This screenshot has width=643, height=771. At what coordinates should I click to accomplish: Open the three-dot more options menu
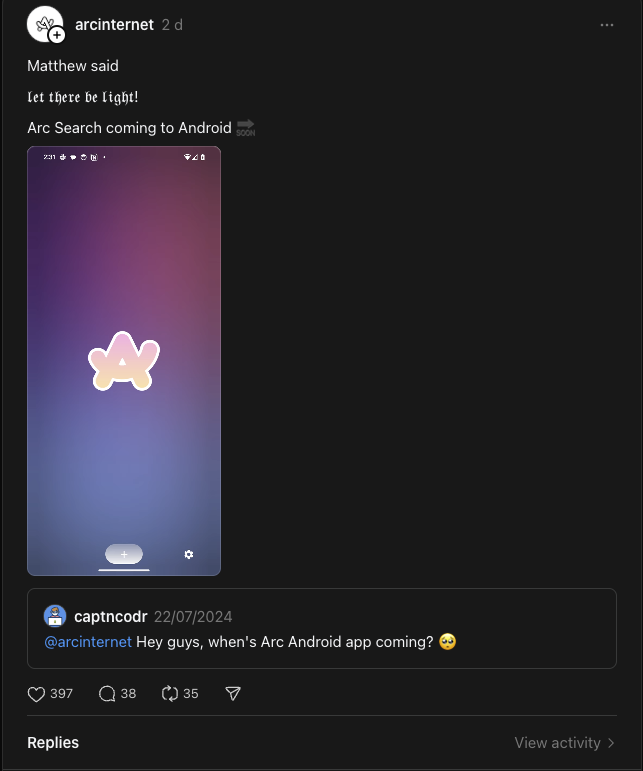(607, 25)
